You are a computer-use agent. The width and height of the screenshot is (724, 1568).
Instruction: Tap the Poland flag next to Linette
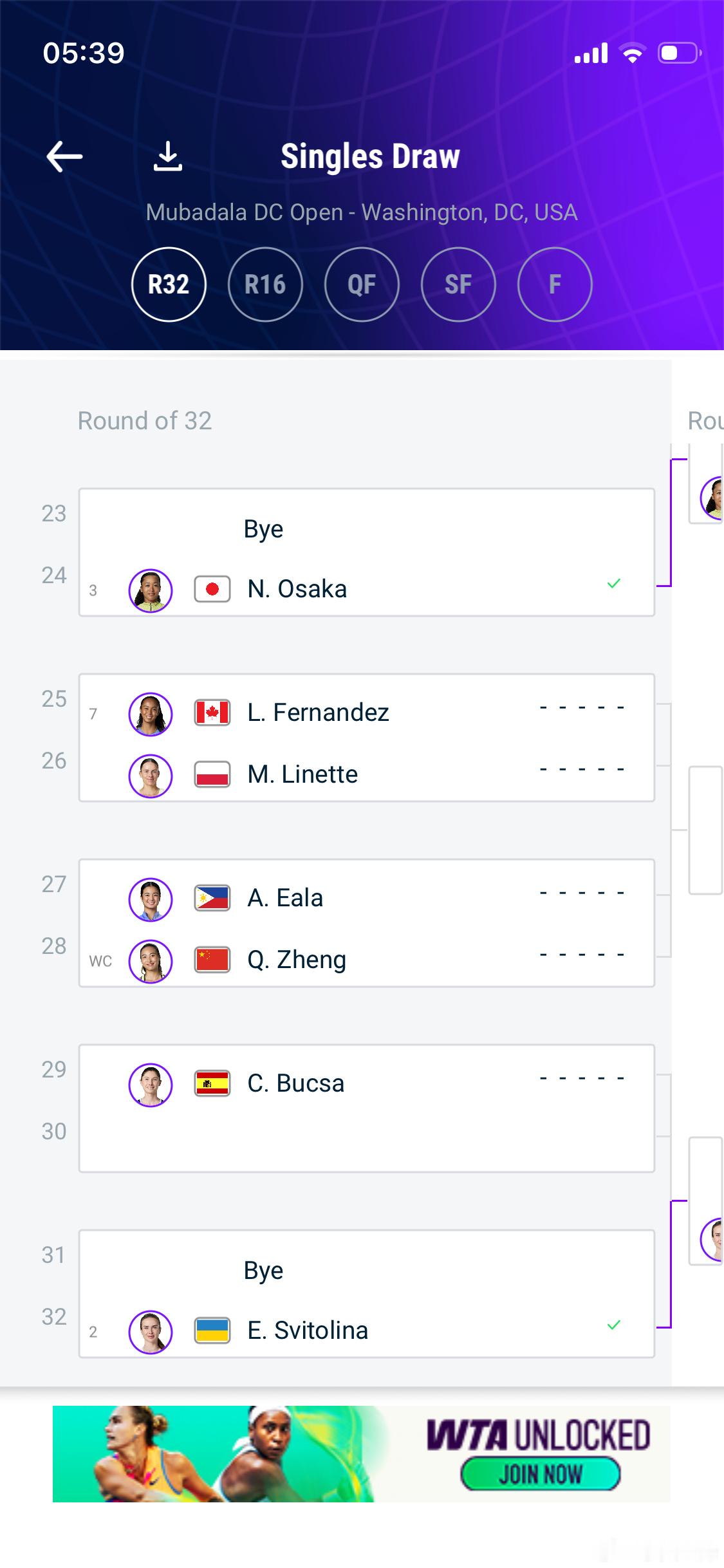coord(212,774)
